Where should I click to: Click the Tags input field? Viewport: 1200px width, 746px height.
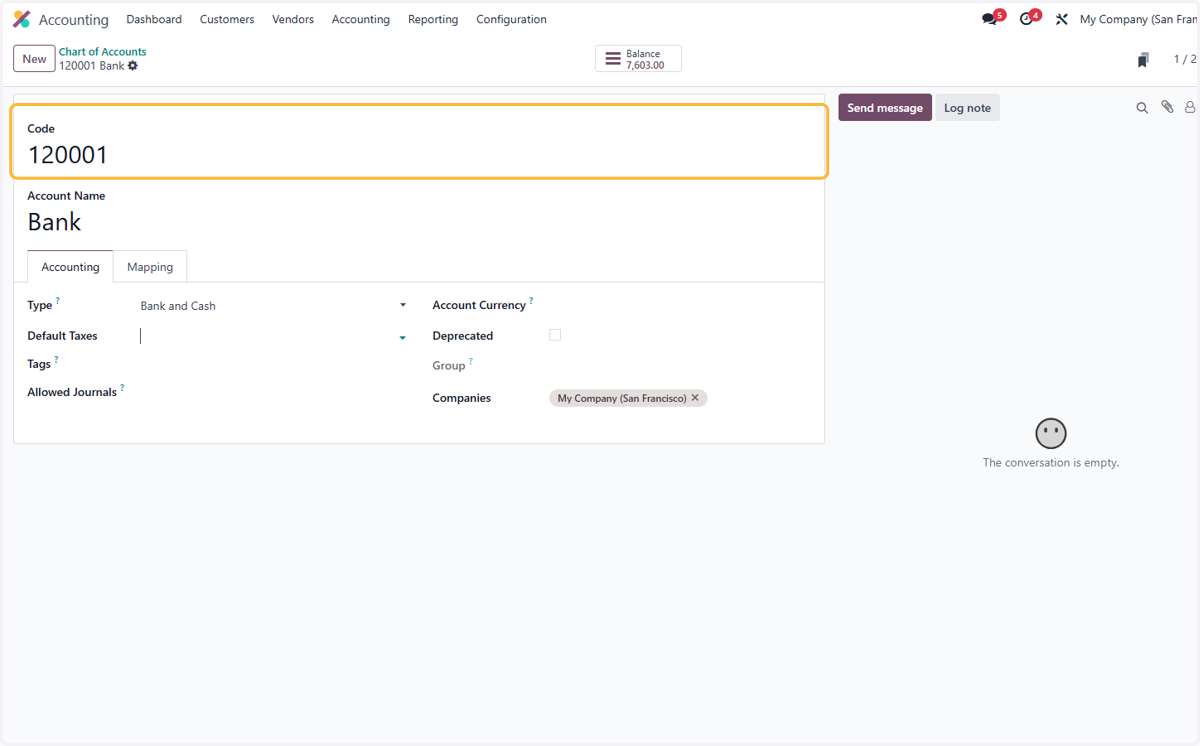[x=273, y=364]
